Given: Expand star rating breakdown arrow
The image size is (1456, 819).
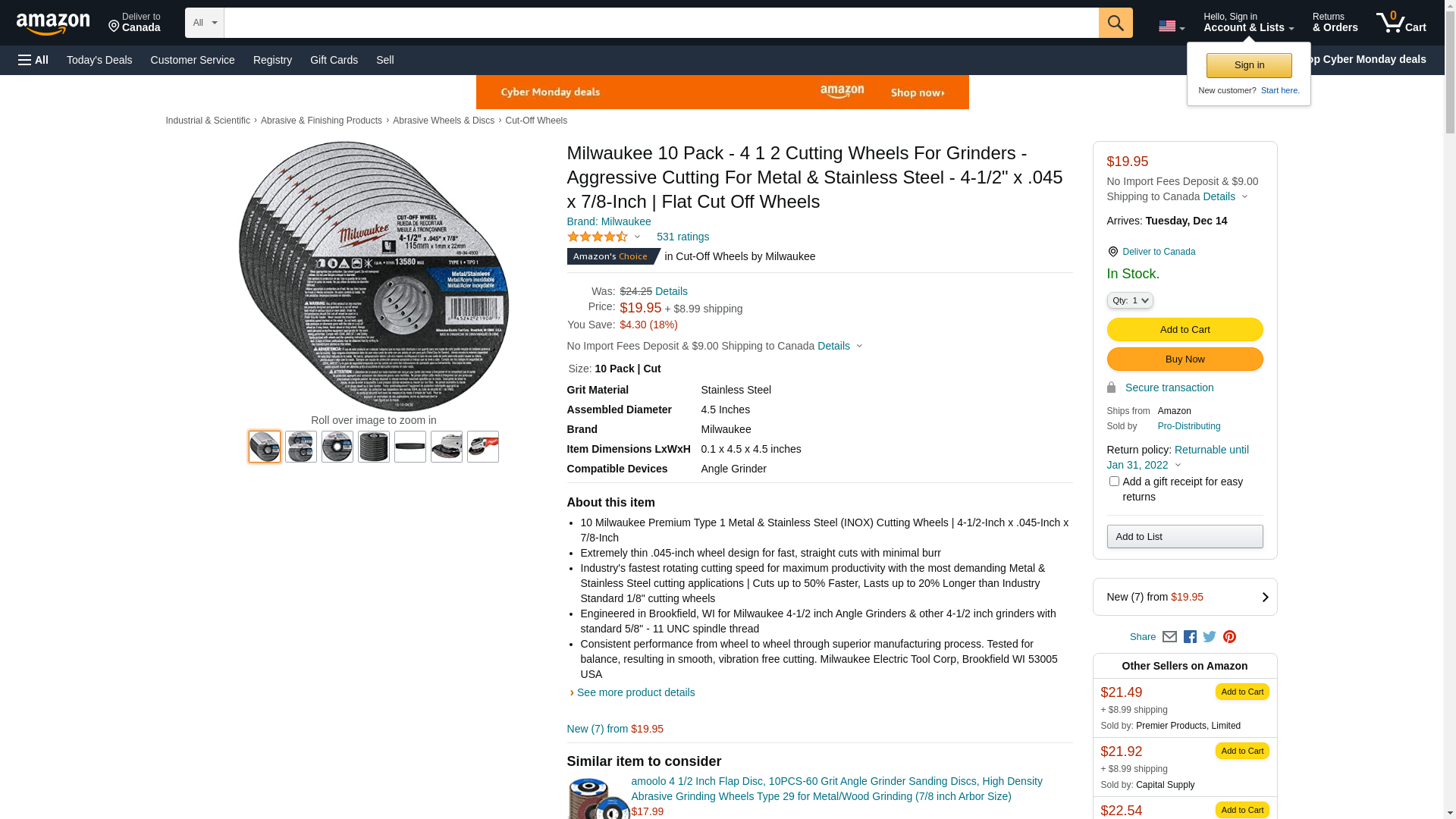Looking at the screenshot, I should pos(637,237).
